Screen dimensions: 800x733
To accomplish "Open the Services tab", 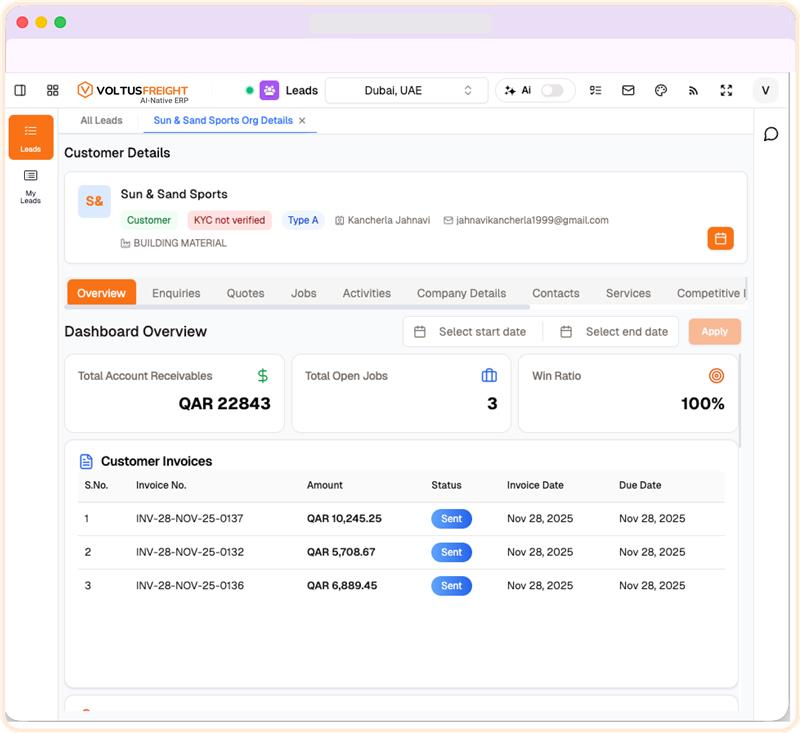I will 628,293.
